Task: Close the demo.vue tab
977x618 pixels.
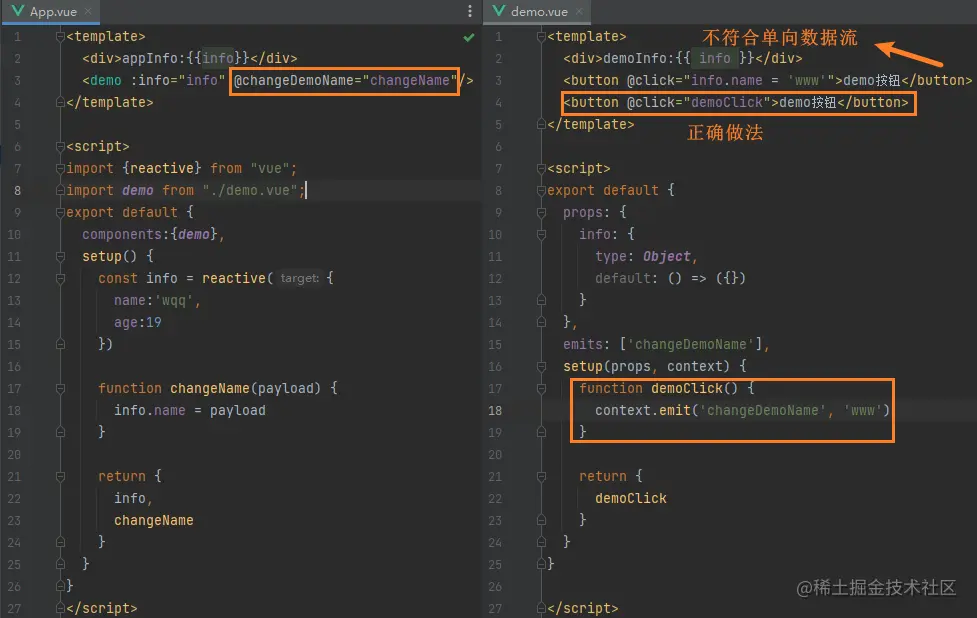Action: [x=579, y=11]
